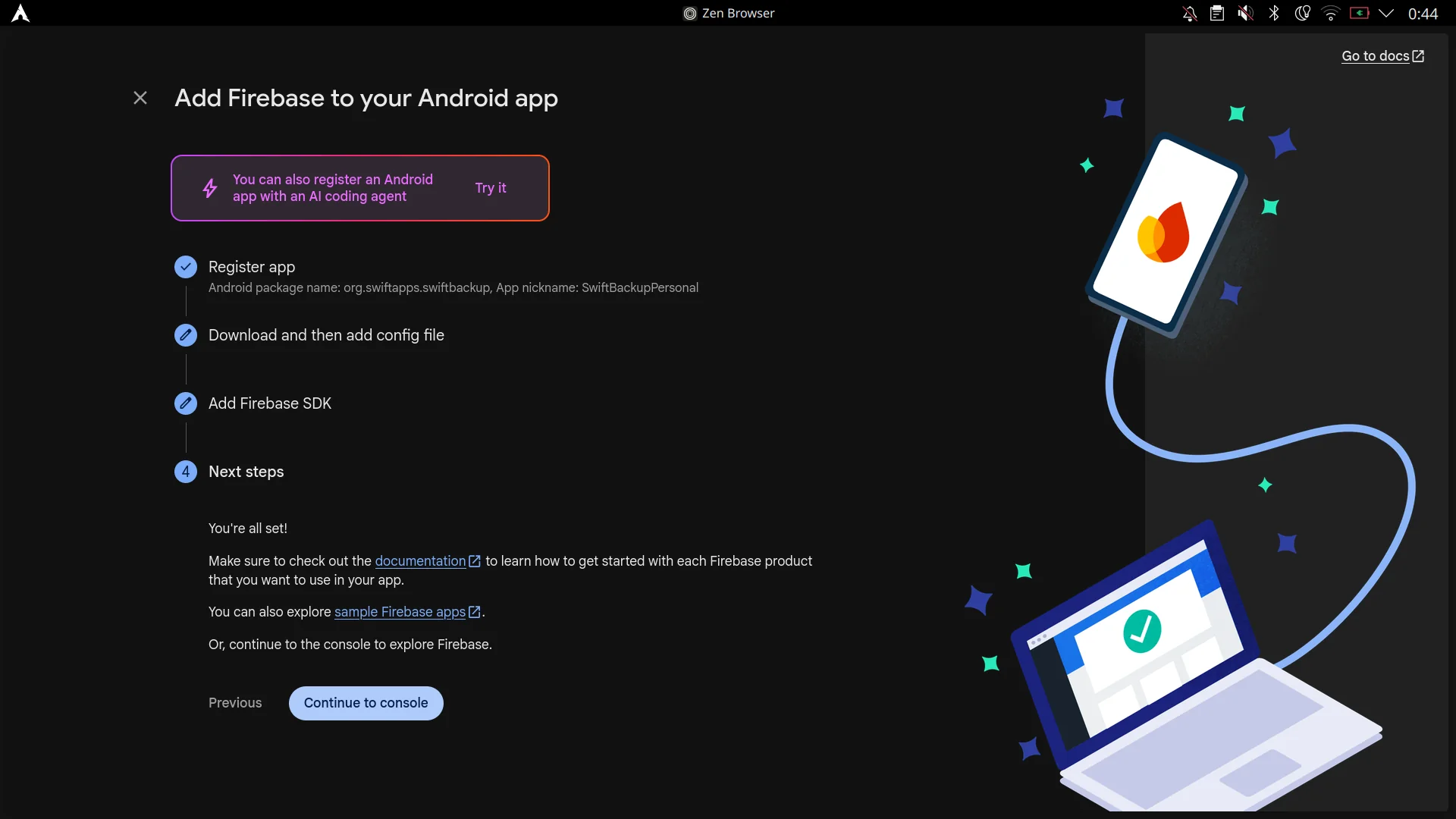Click "Add Firebase to your Android app" heading
The image size is (1456, 819).
click(x=366, y=99)
